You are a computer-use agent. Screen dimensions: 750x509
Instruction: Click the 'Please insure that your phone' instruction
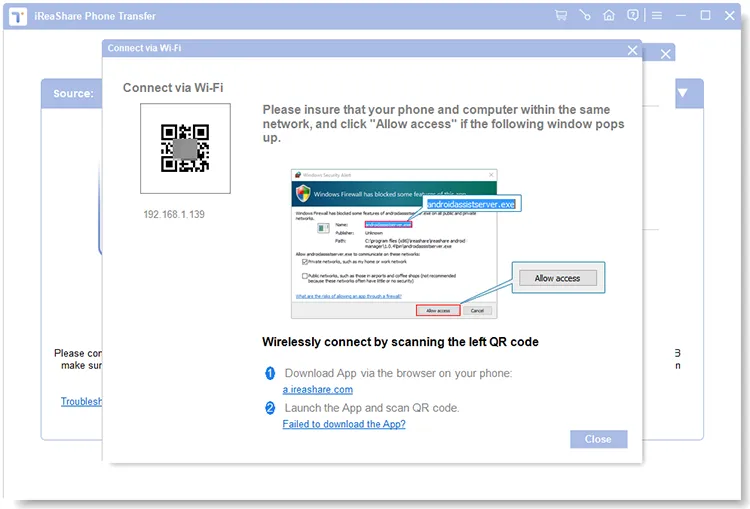click(443, 123)
